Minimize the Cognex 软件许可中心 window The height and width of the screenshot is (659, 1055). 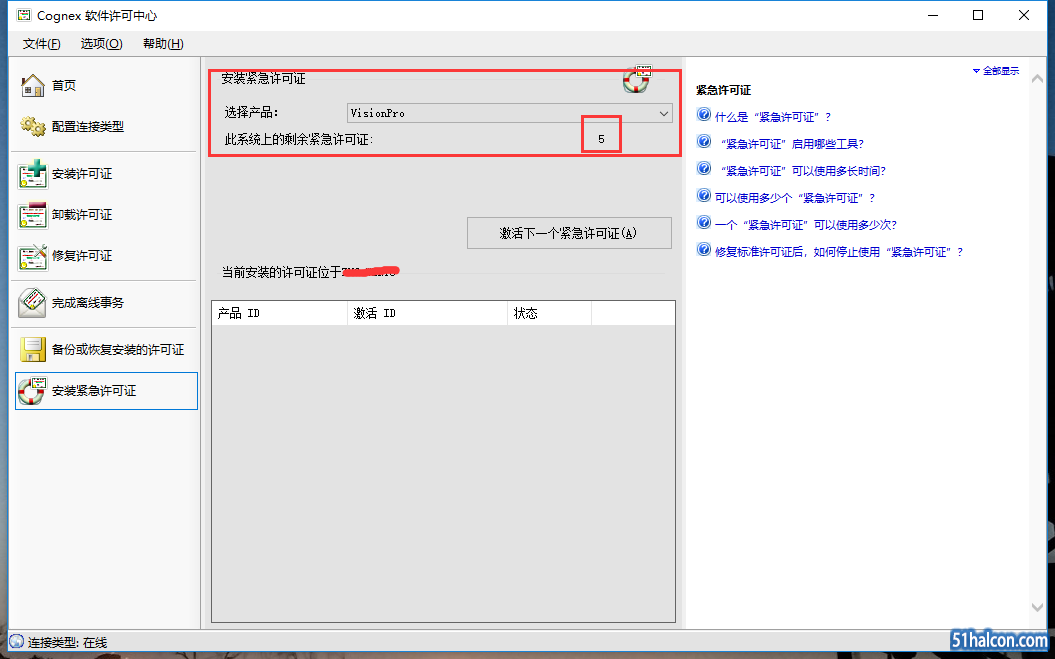pos(933,15)
